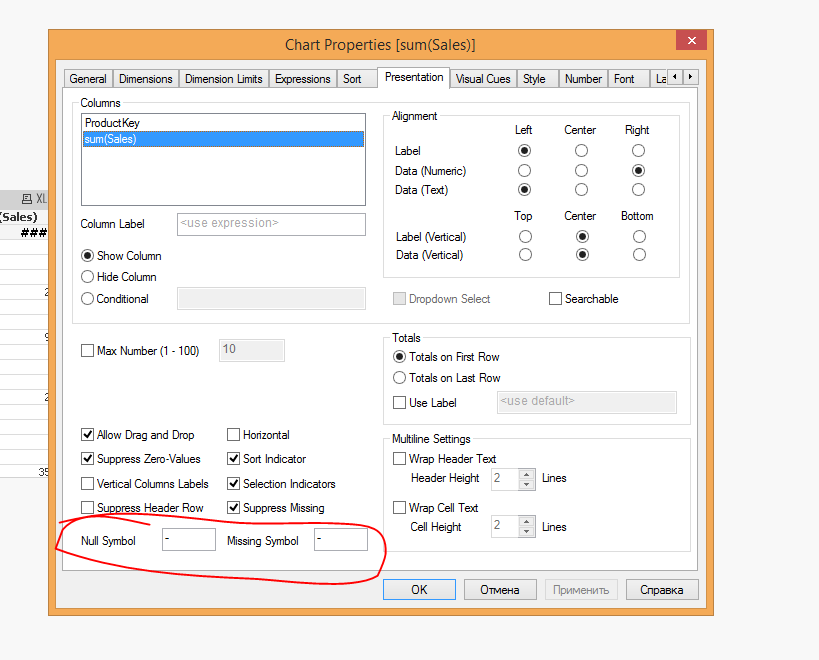The width and height of the screenshot is (819, 660).
Task: Click the Column Label input field
Action: coord(271,224)
